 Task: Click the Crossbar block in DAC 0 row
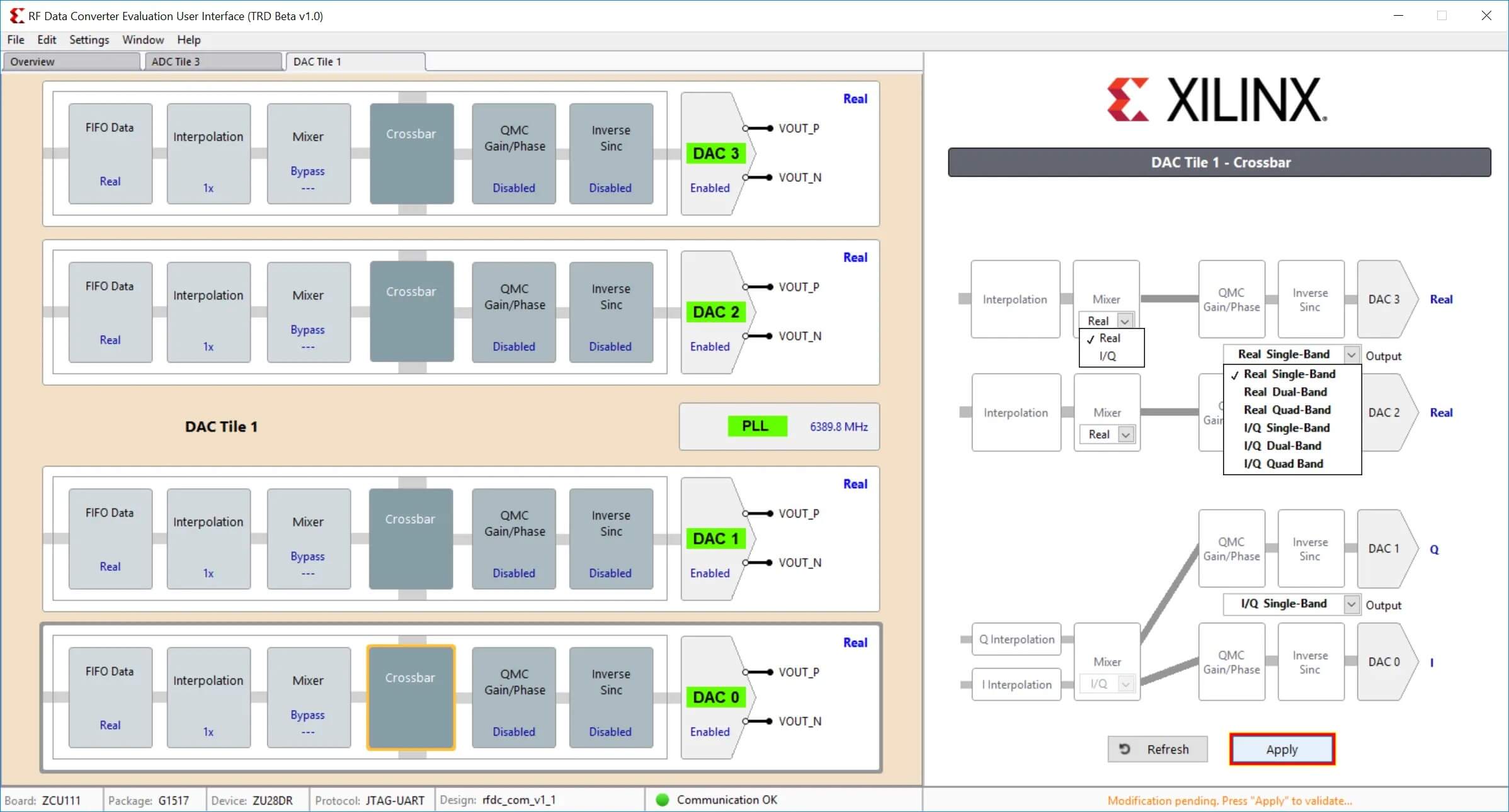(411, 697)
